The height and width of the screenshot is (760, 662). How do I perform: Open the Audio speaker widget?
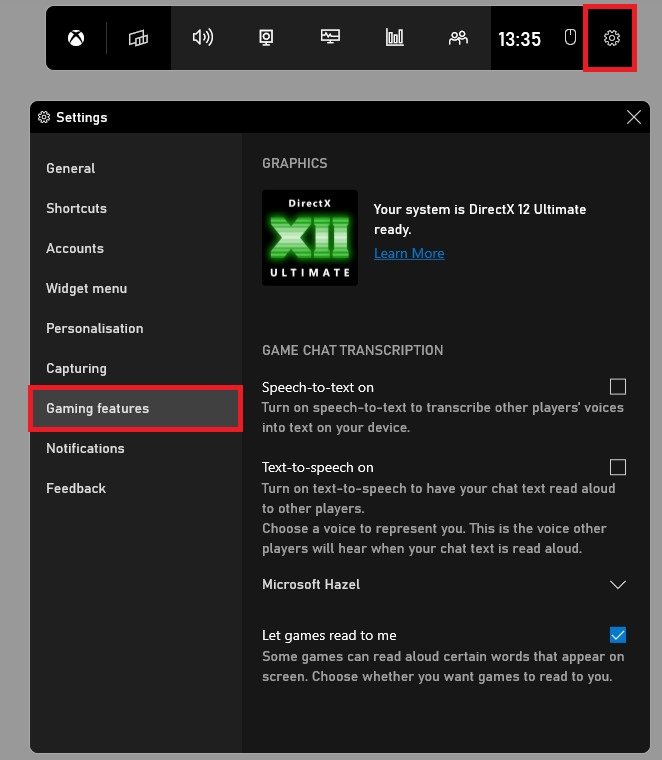tap(203, 38)
